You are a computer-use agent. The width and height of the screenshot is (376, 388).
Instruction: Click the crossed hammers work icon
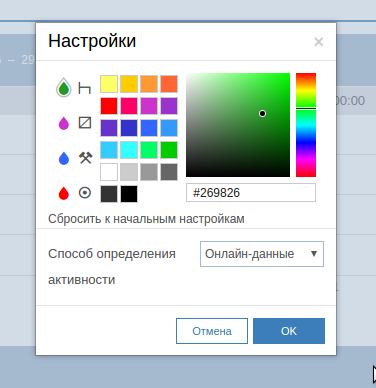tap(85, 158)
